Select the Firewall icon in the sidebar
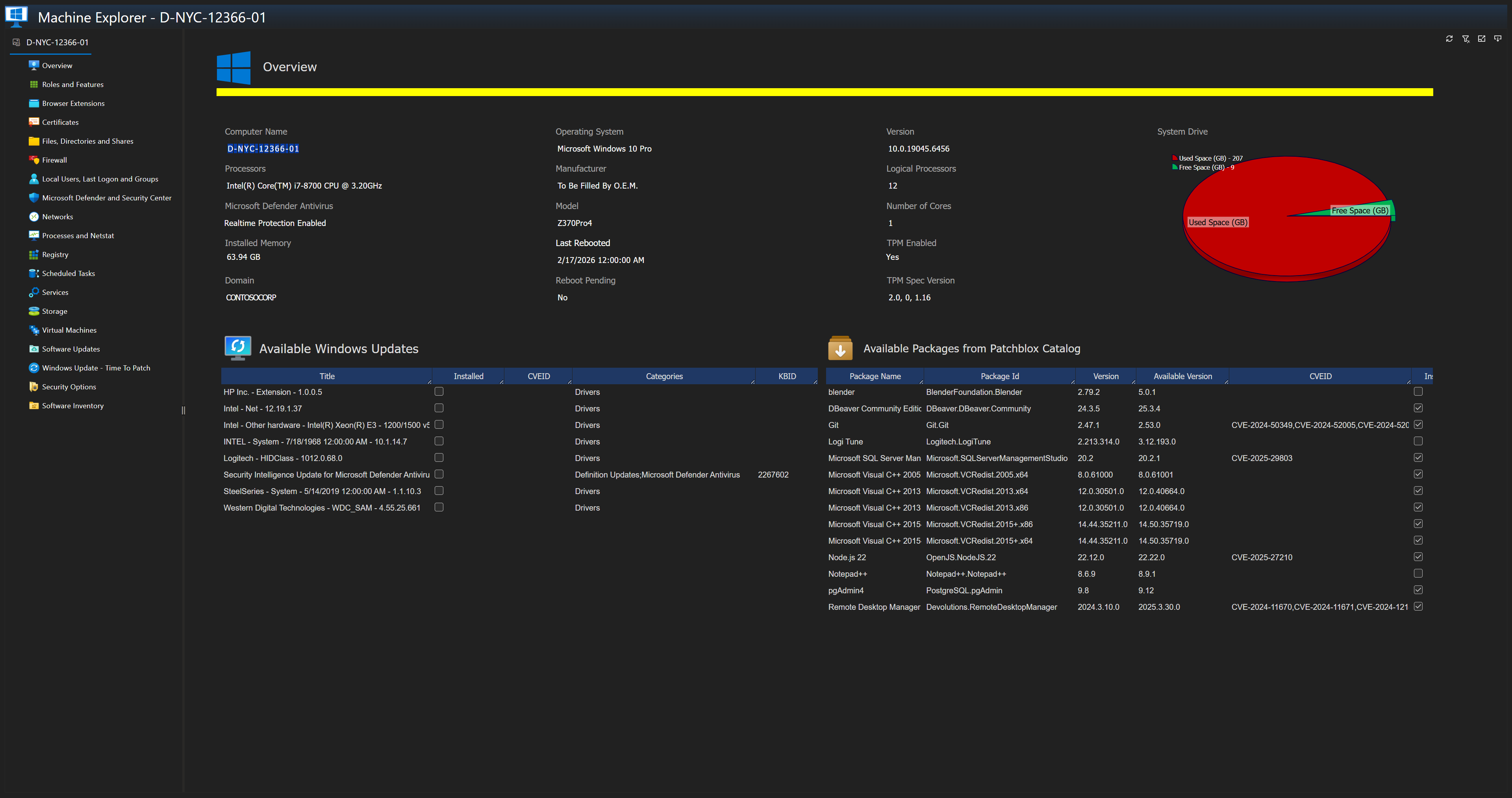Viewport: 1512px width, 798px height. pos(34,159)
